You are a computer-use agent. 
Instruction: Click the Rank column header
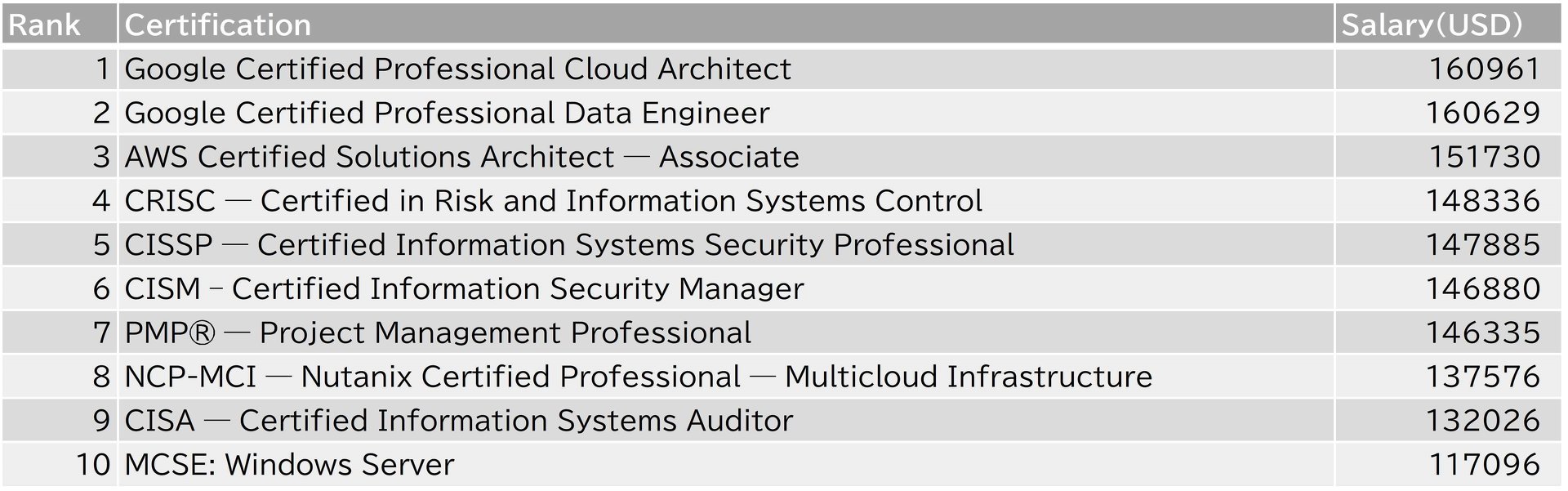[x=60, y=25]
